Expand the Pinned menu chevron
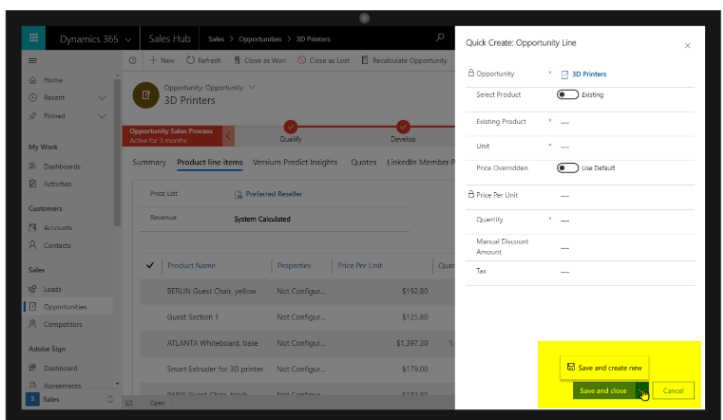This screenshot has height=420, width=723. coord(102,116)
